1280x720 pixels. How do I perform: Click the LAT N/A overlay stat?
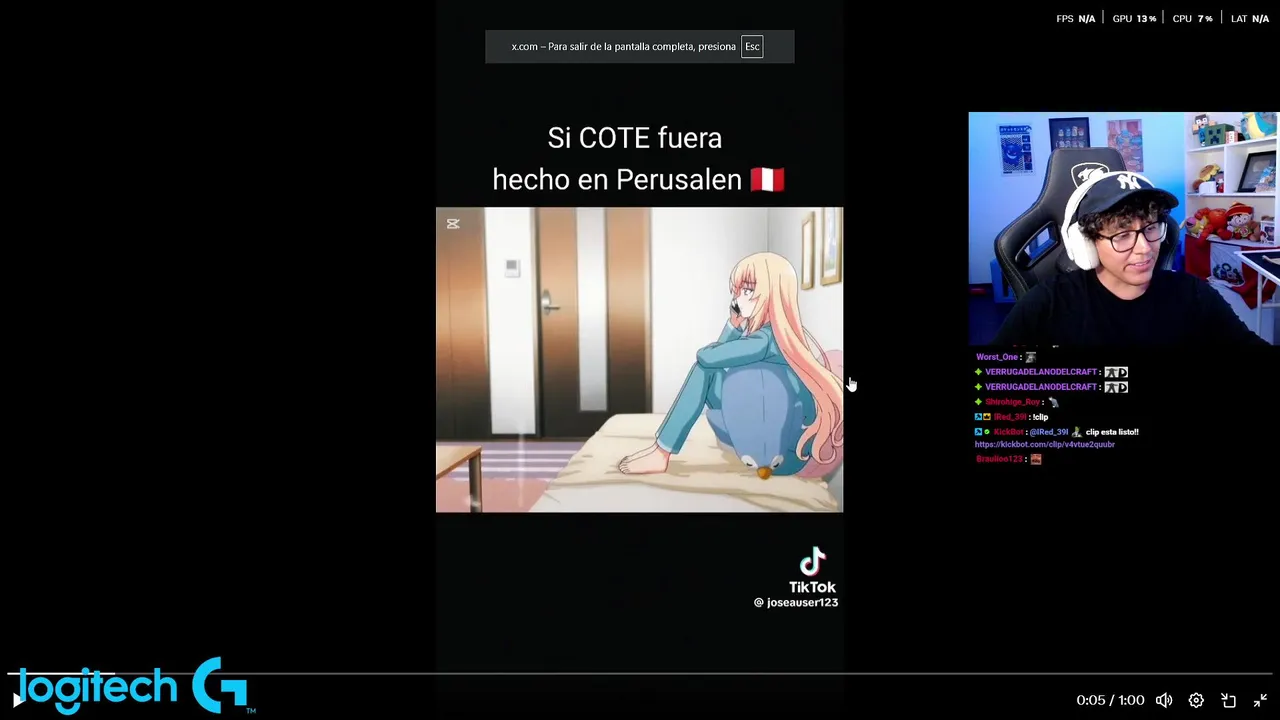click(x=1250, y=18)
